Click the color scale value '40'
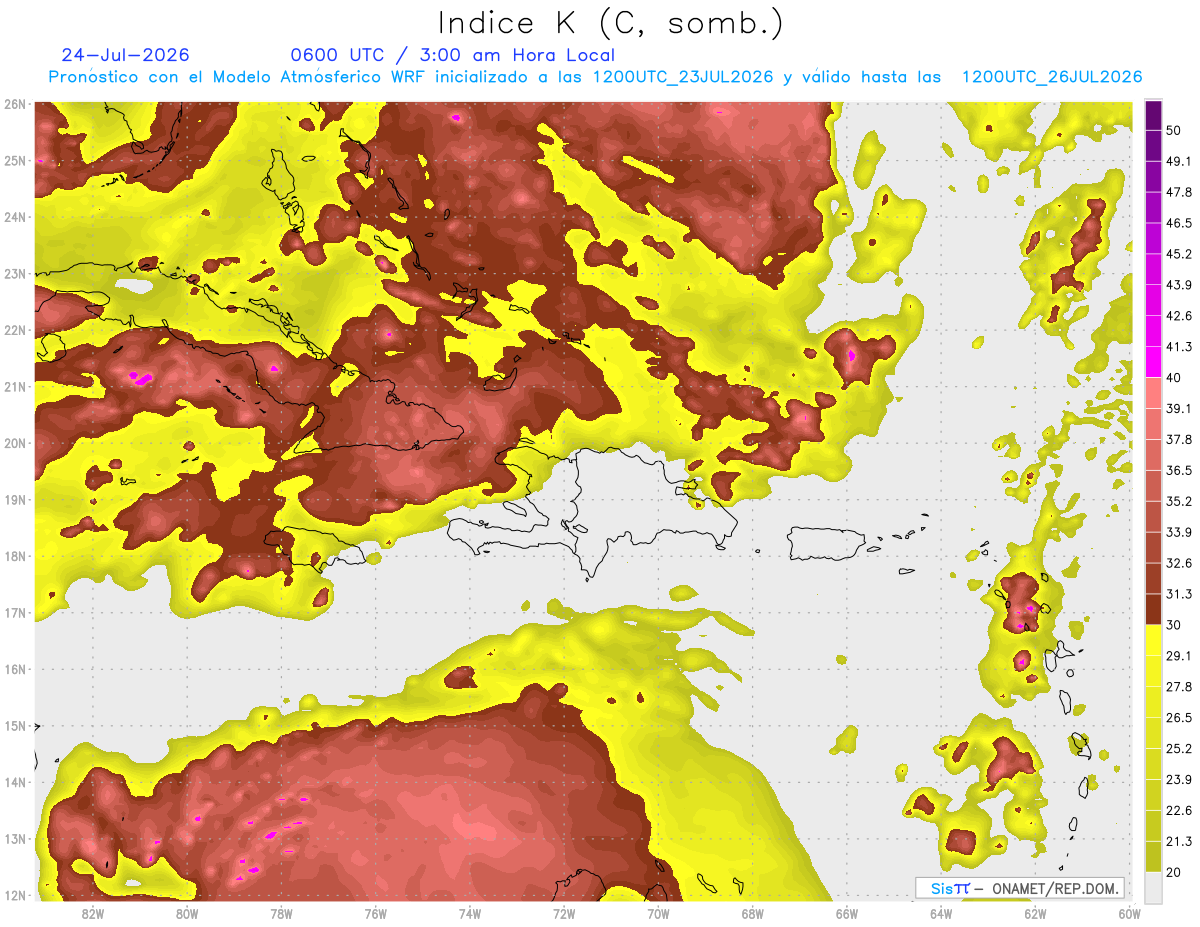 1174,377
